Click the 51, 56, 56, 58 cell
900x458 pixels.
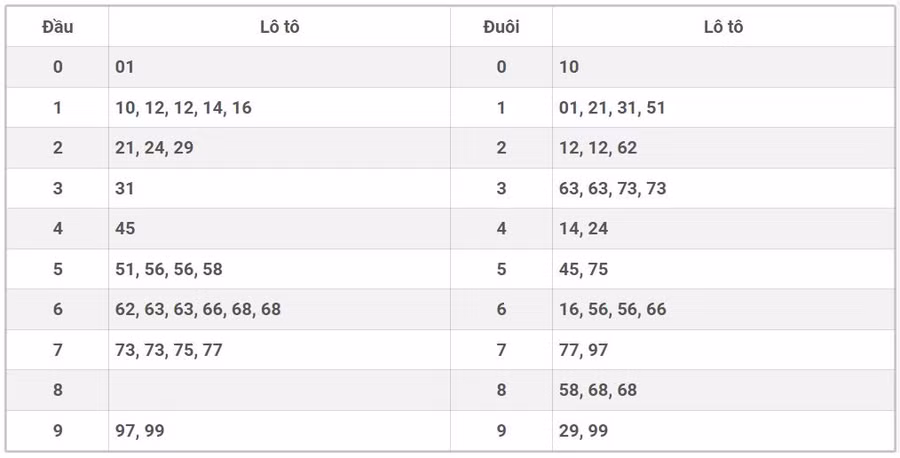click(169, 269)
